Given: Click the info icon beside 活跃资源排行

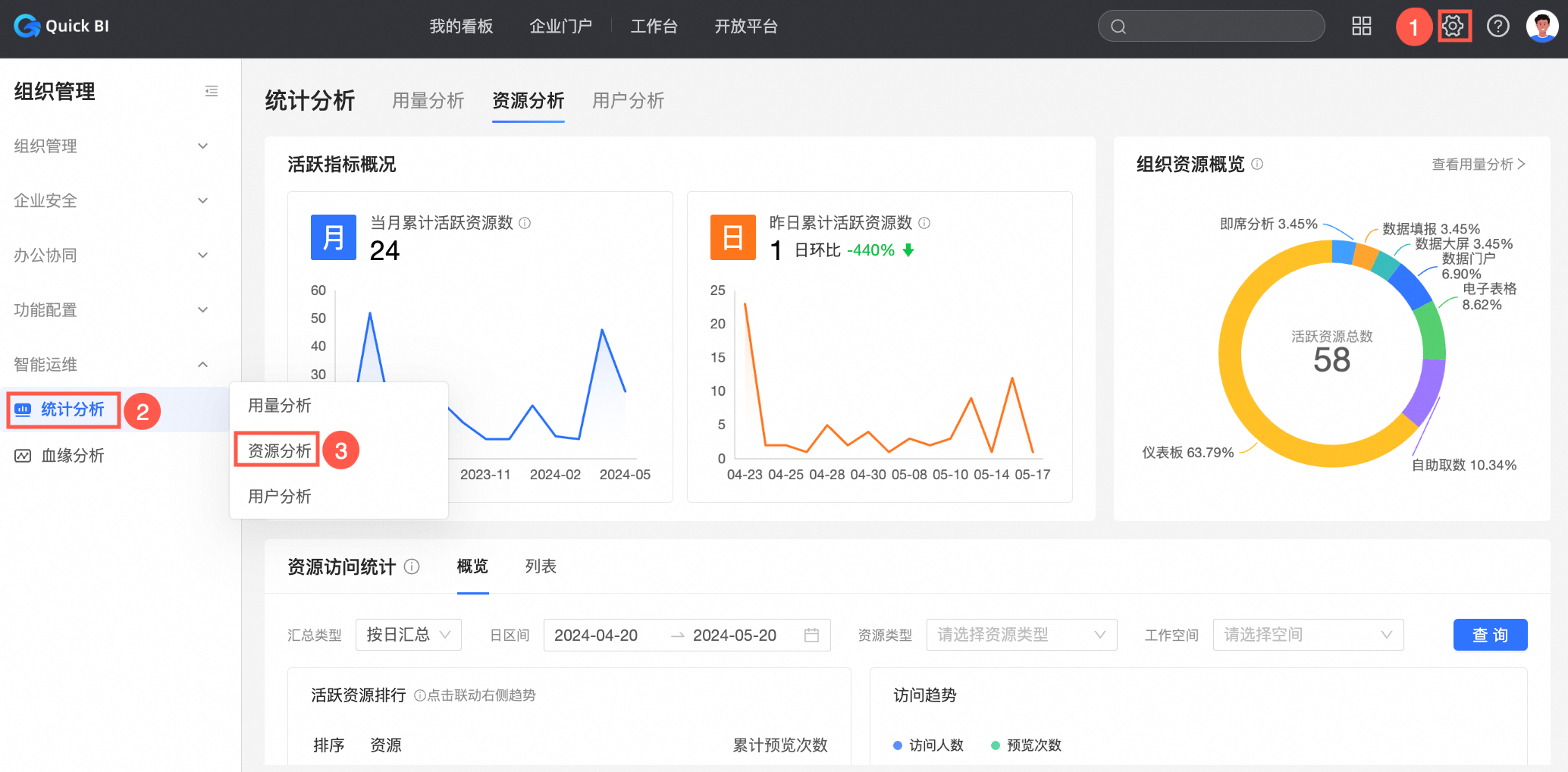Looking at the screenshot, I should coord(419,695).
